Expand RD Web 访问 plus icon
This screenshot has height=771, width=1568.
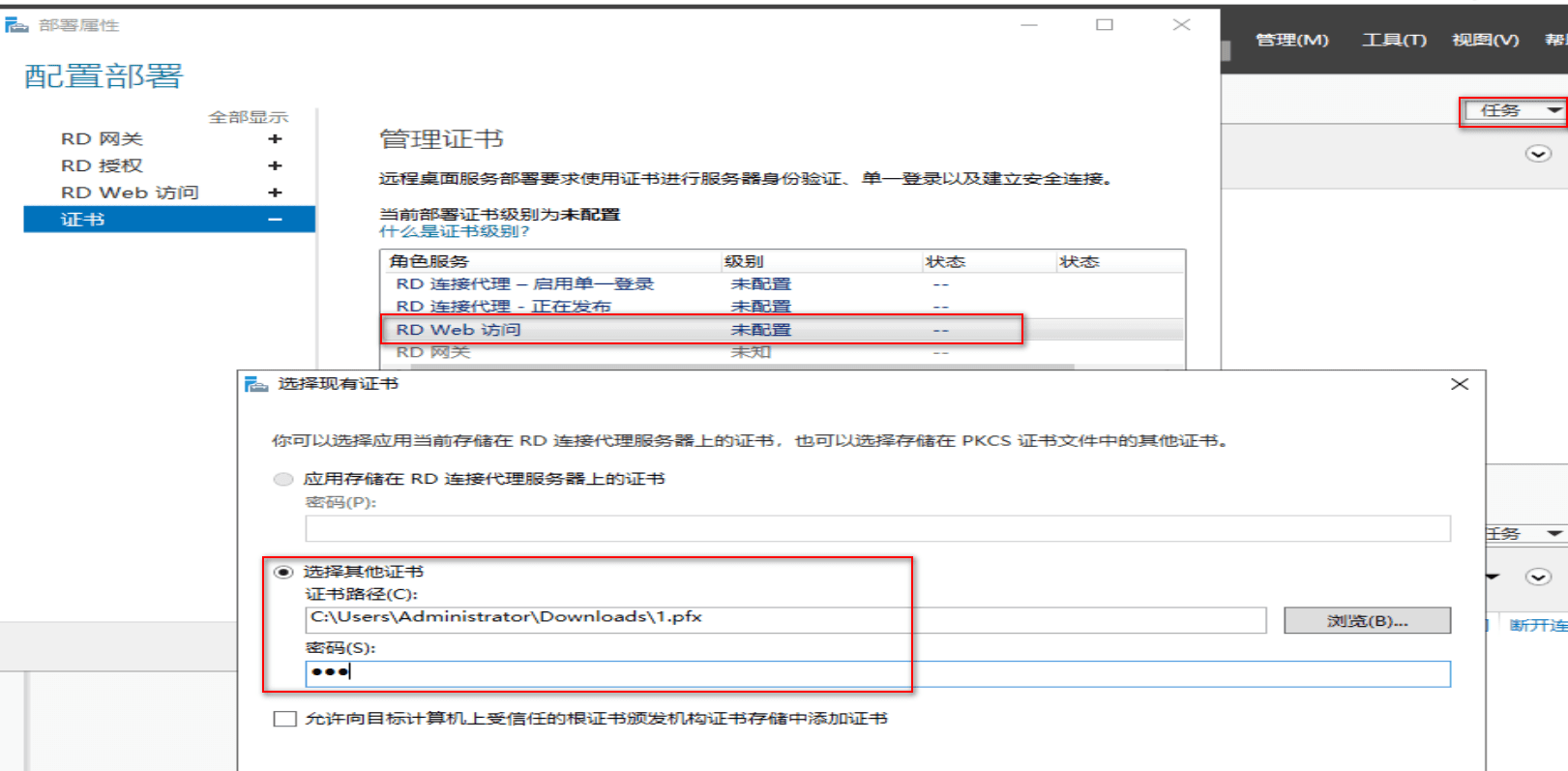pyautogui.click(x=275, y=193)
